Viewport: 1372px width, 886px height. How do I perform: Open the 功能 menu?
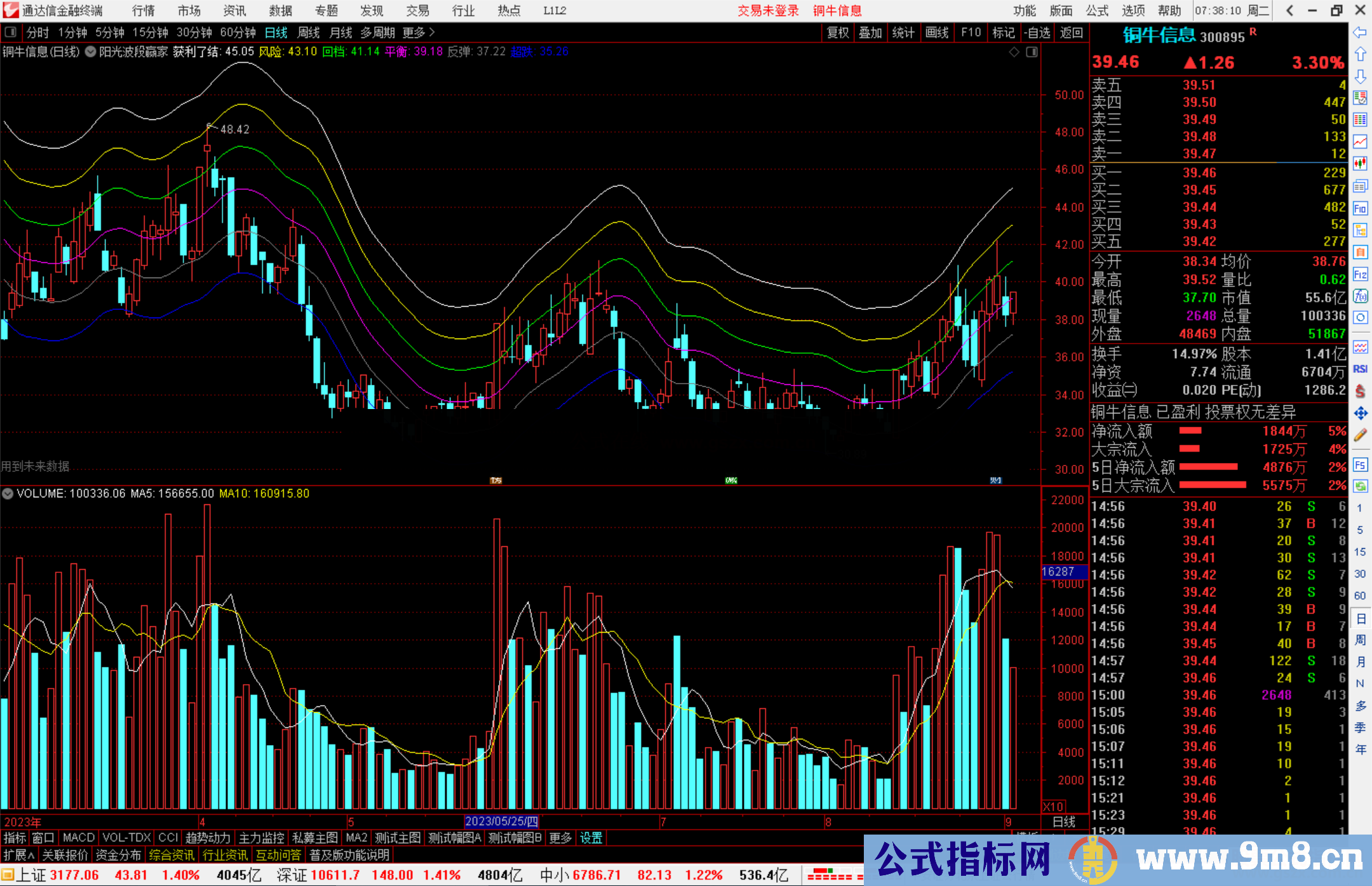point(1025,10)
